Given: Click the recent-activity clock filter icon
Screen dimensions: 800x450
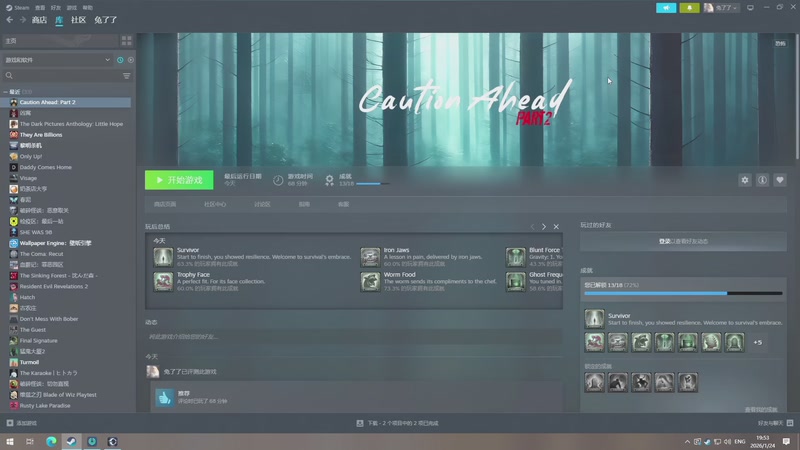Looking at the screenshot, I should [120, 60].
